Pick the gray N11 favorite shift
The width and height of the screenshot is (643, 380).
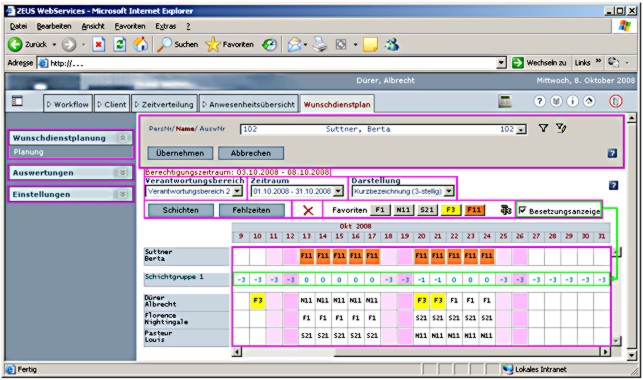tap(403, 210)
